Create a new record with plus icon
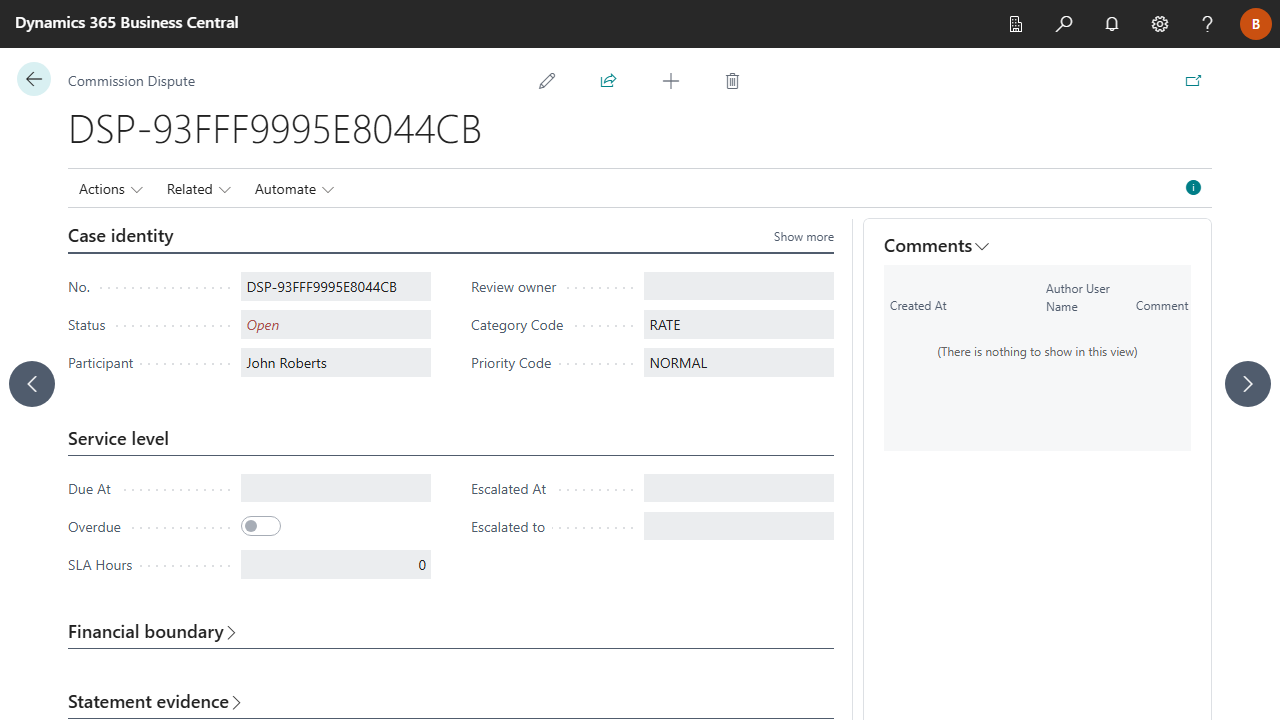Viewport: 1280px width, 720px height. click(671, 81)
